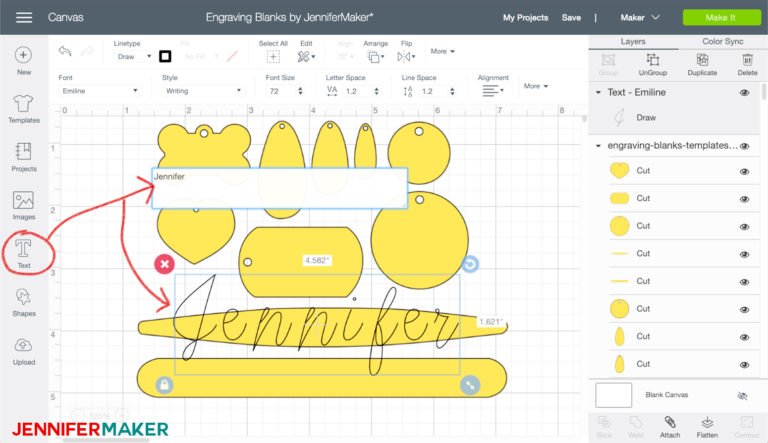Select the Text tool
Image resolution: width=768 pixels, height=443 pixels.
click(x=24, y=253)
